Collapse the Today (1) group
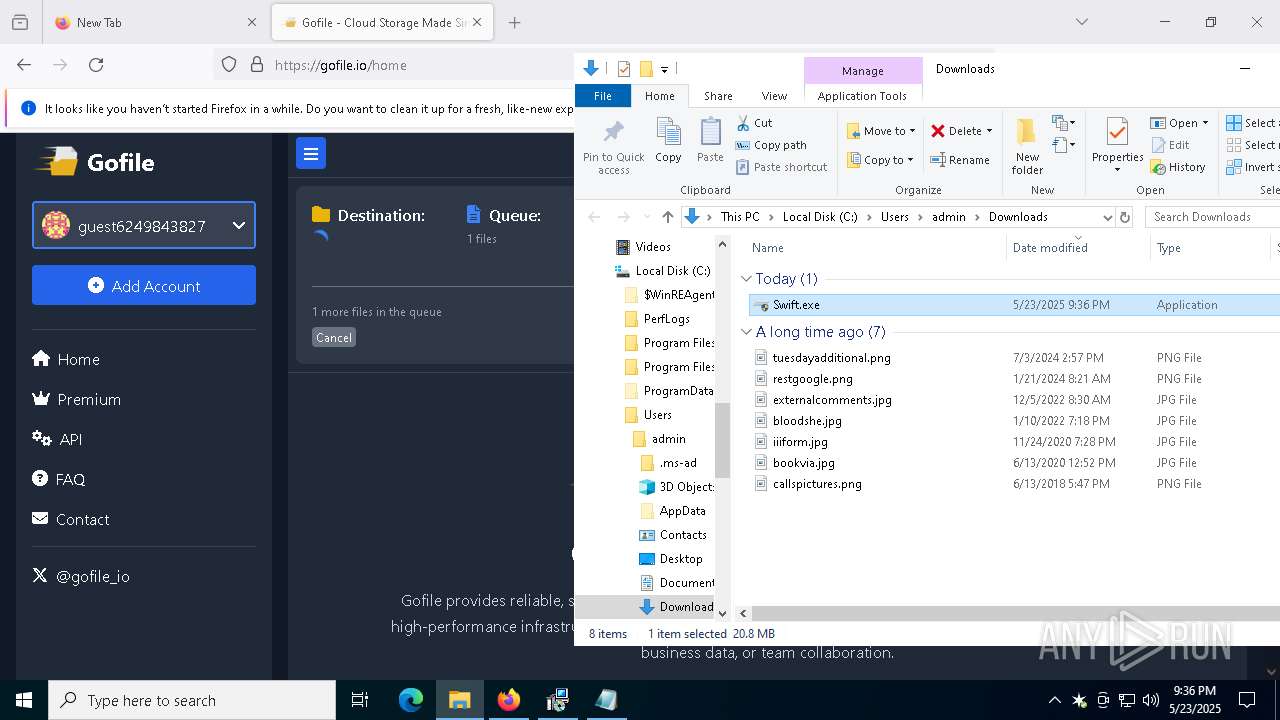 [x=746, y=279]
